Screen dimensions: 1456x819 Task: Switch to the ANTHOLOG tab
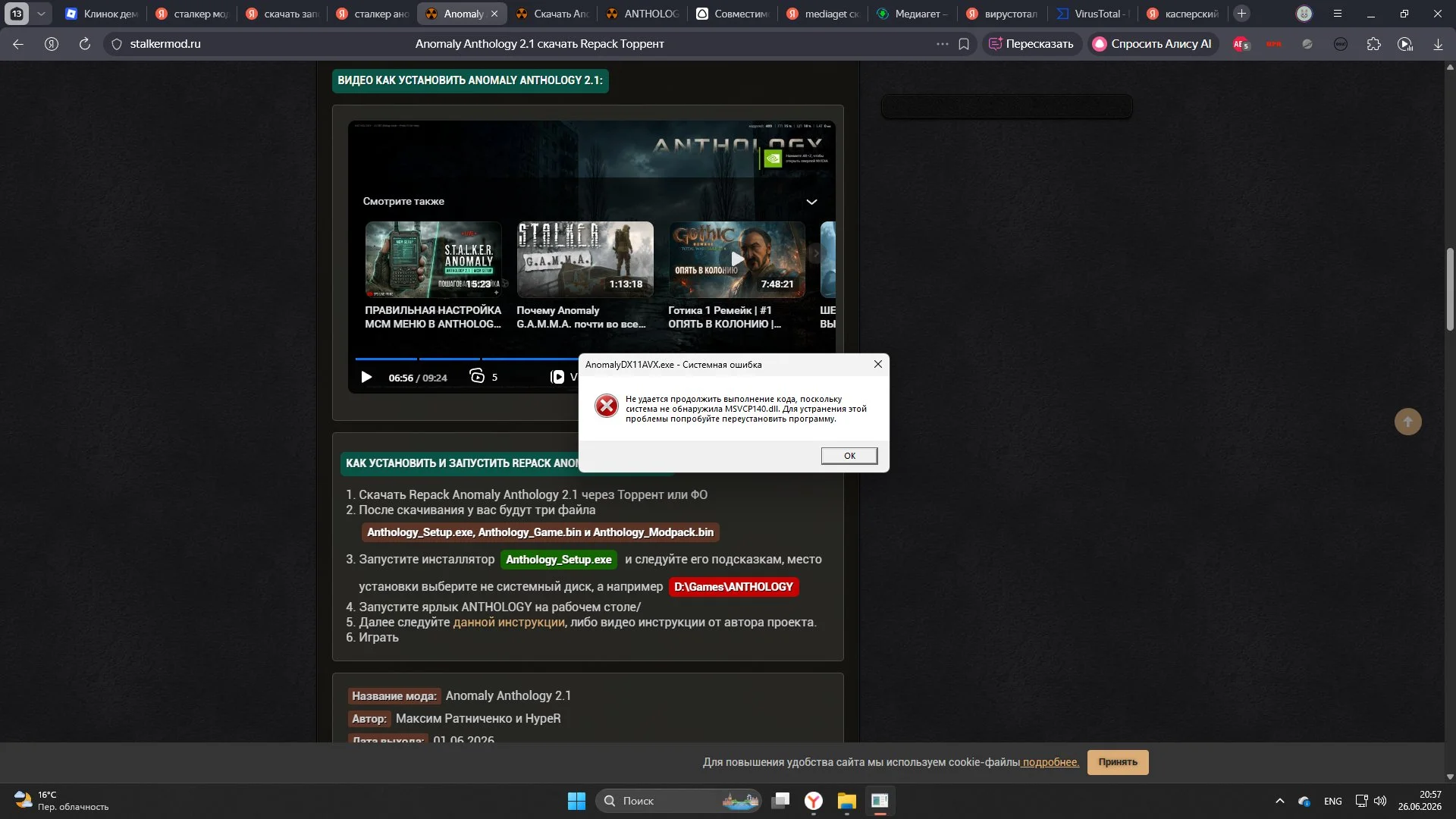(x=642, y=14)
